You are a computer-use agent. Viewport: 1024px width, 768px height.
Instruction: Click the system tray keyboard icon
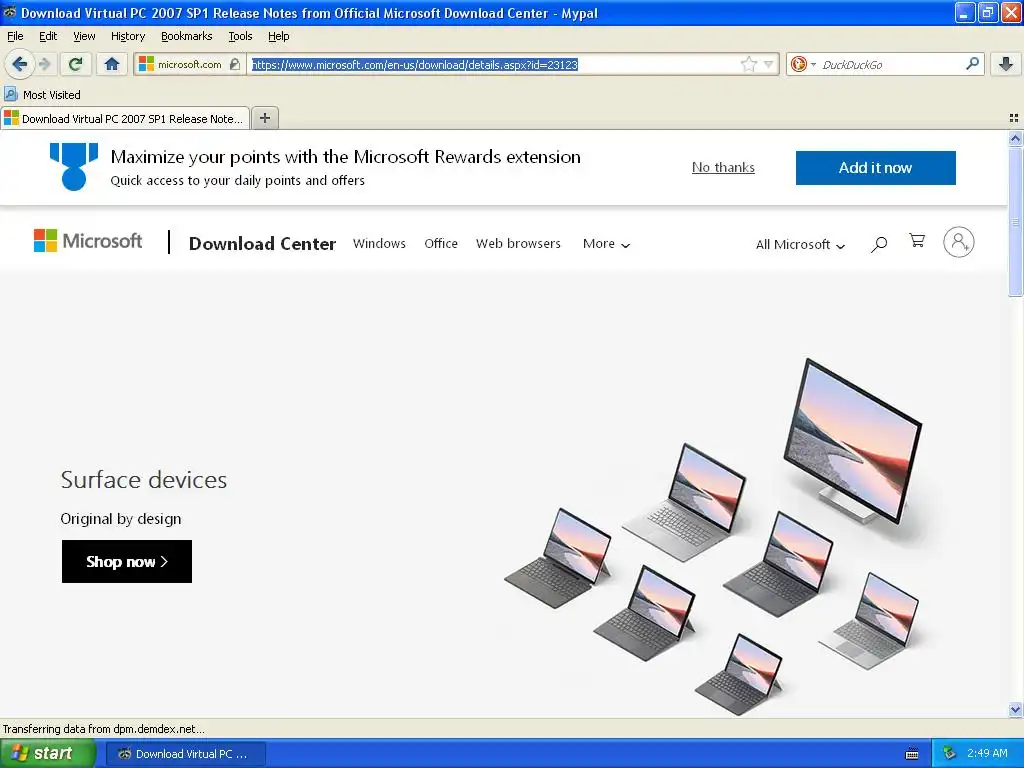click(912, 754)
